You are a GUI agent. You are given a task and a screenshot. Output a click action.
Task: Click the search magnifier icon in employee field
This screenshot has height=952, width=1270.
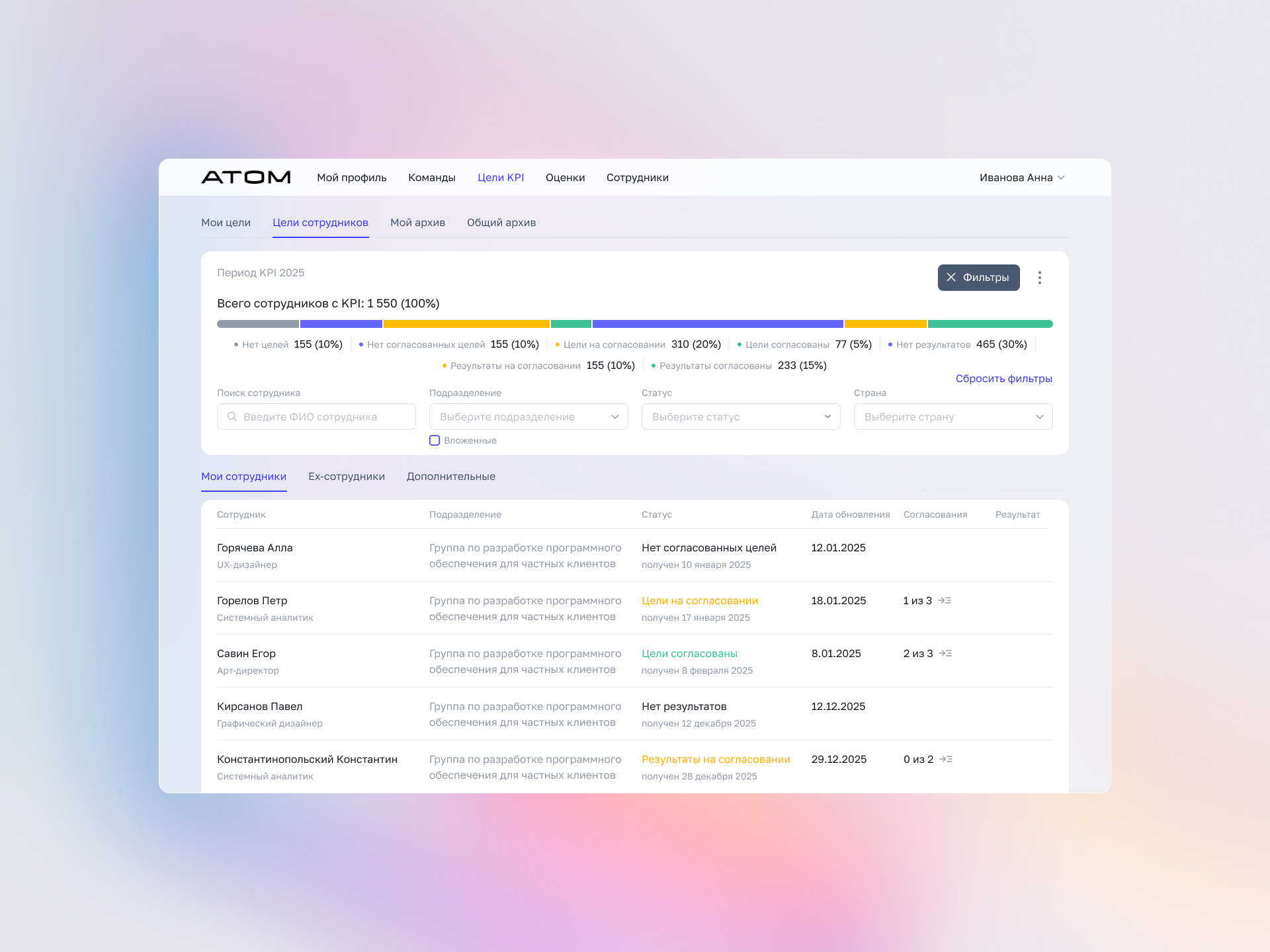[232, 416]
